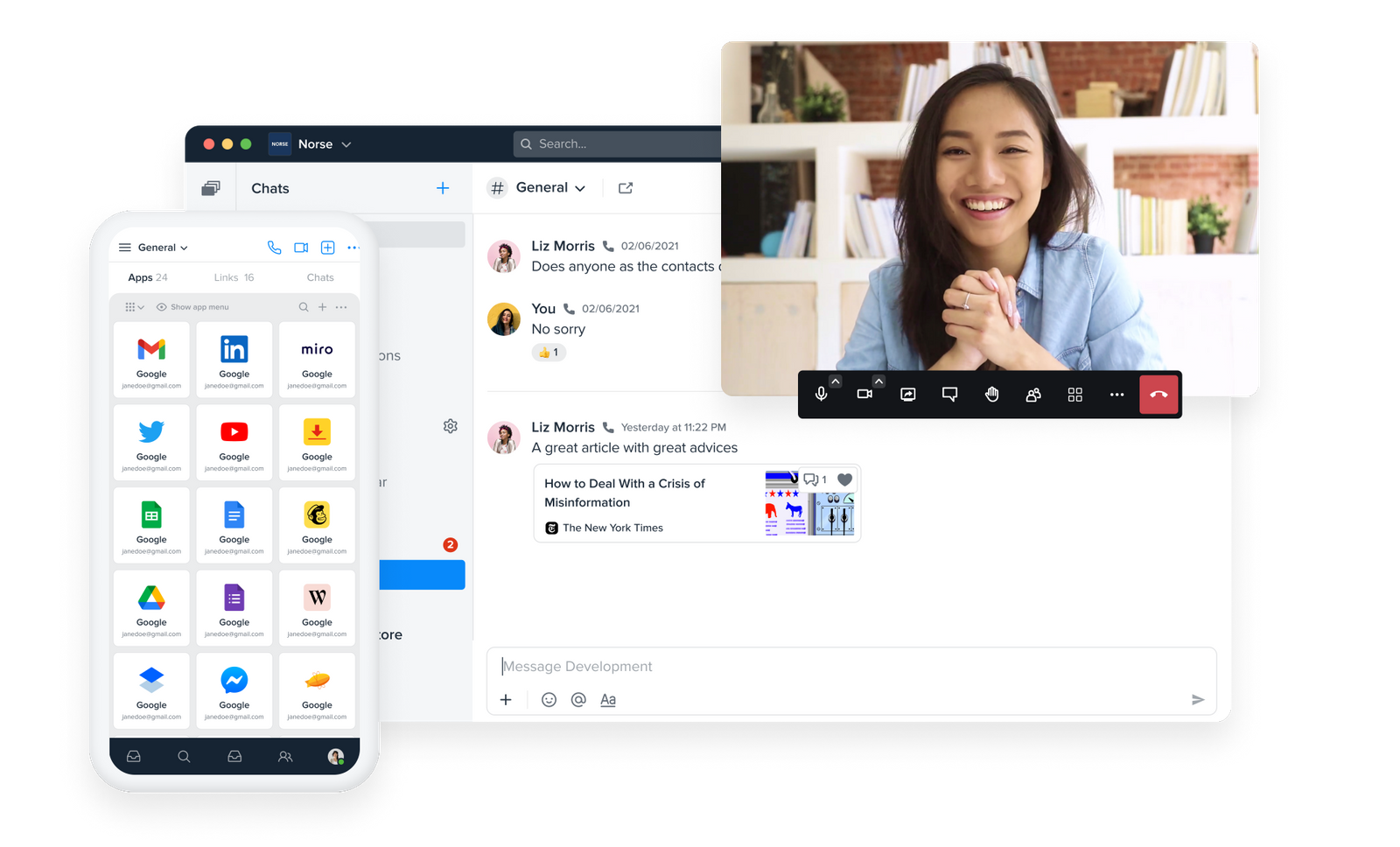Open the Norse workspace switcher dropdown
1400x847 pixels.
[346, 144]
